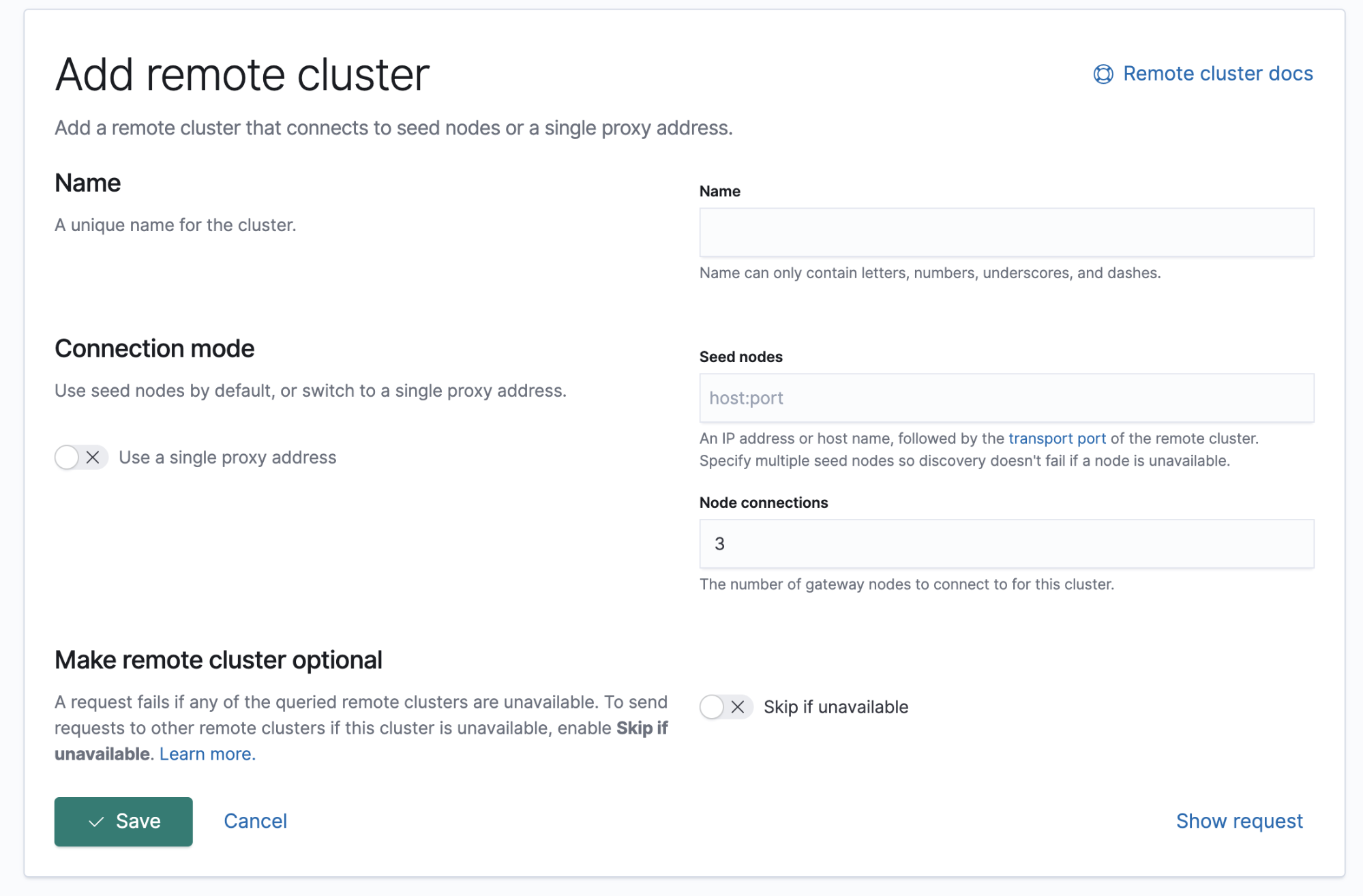
Task: Save the remote cluster
Action: [x=123, y=821]
